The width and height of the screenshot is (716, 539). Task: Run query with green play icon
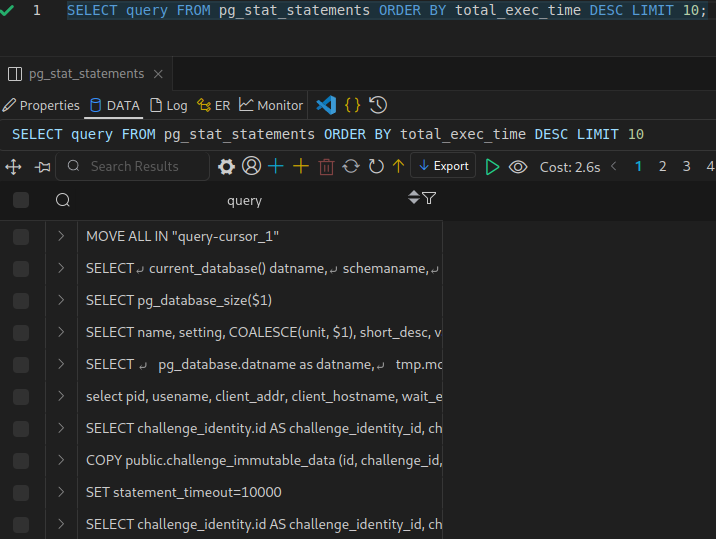492,167
